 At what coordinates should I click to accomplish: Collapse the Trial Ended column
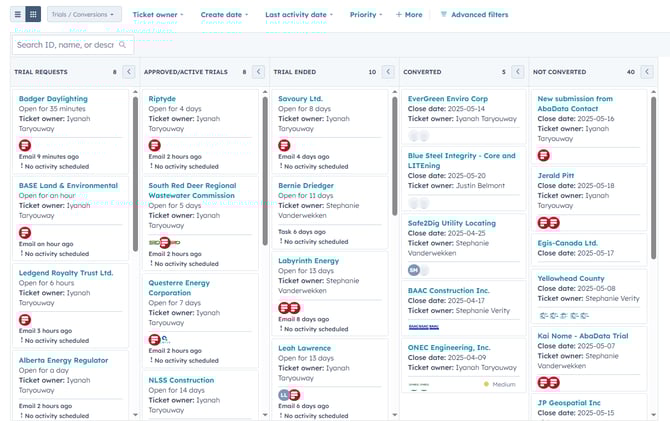point(388,72)
